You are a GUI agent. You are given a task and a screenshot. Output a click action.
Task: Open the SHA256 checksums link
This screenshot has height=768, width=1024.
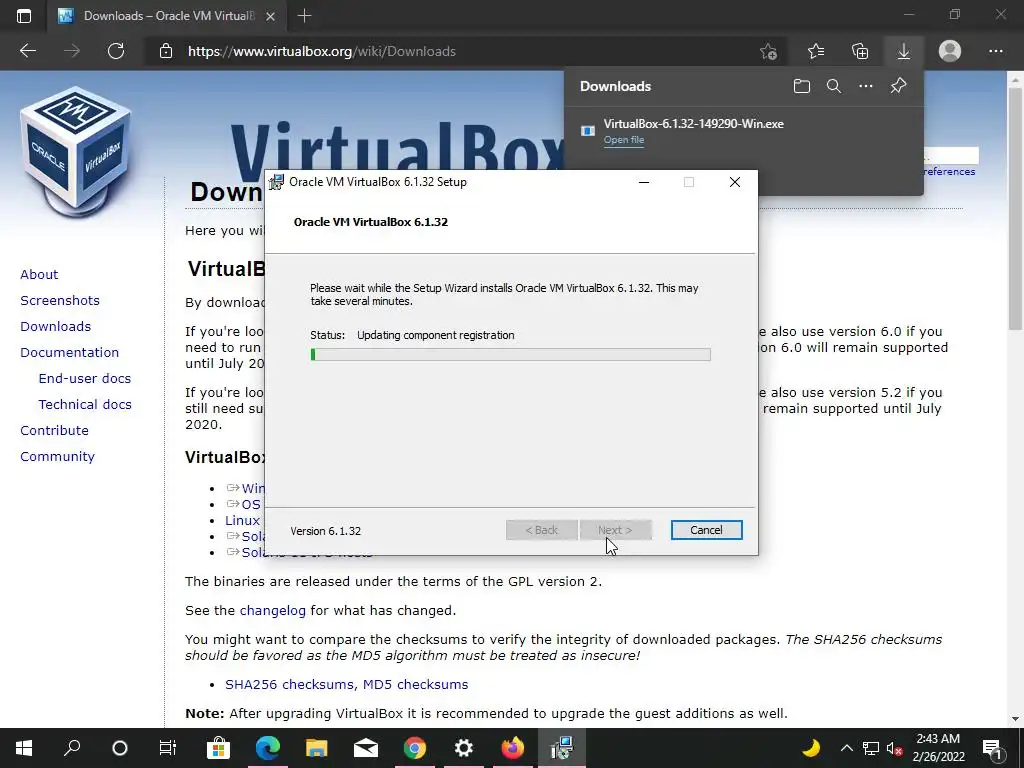pos(291,684)
